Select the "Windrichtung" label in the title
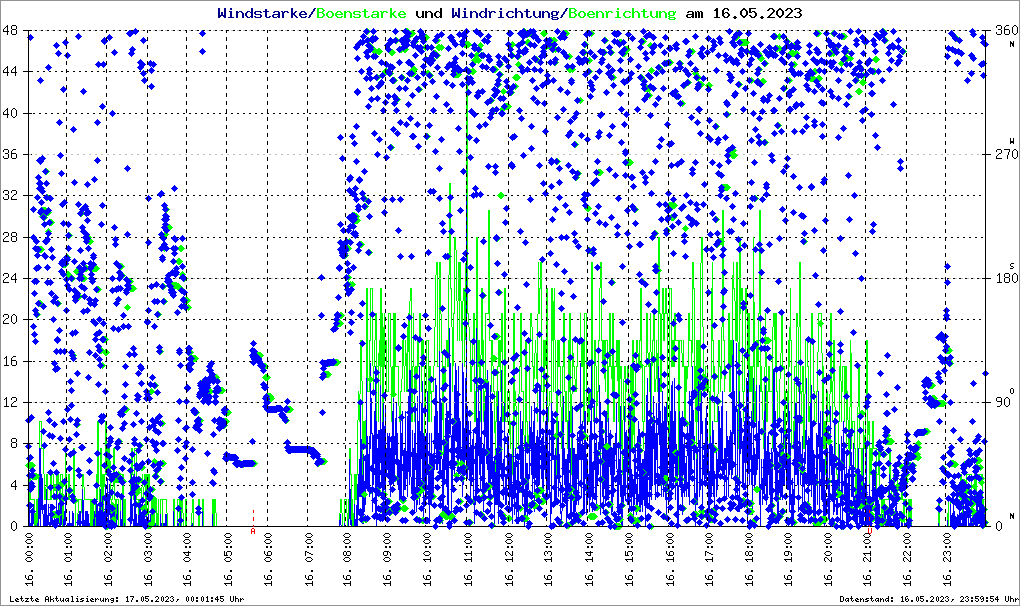 point(506,13)
